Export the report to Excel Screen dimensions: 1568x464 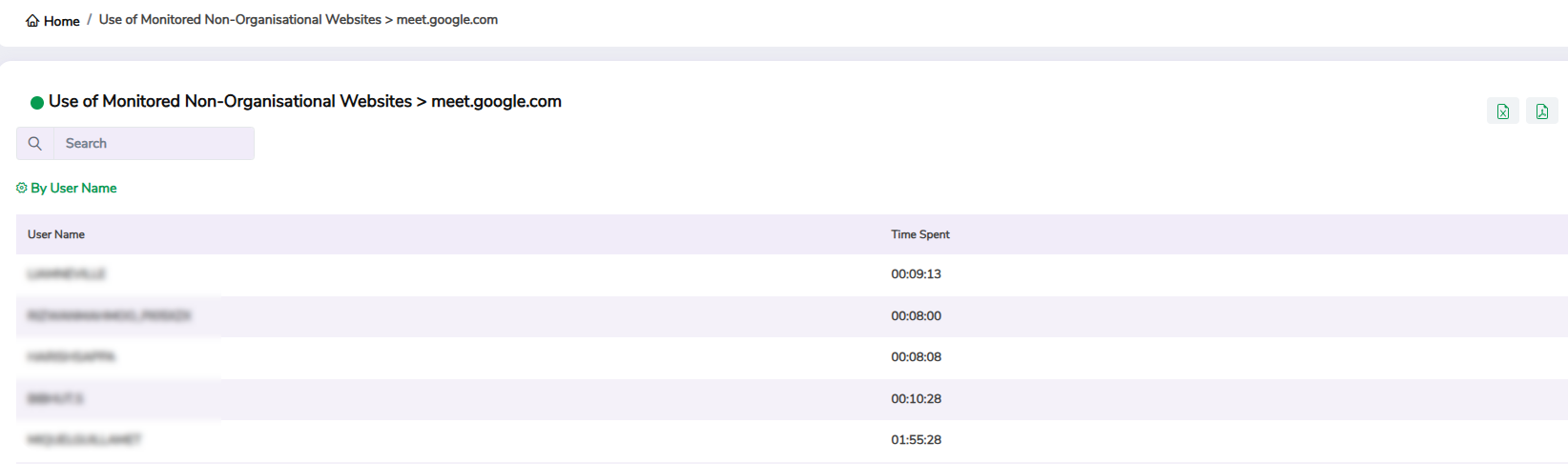point(1502,111)
